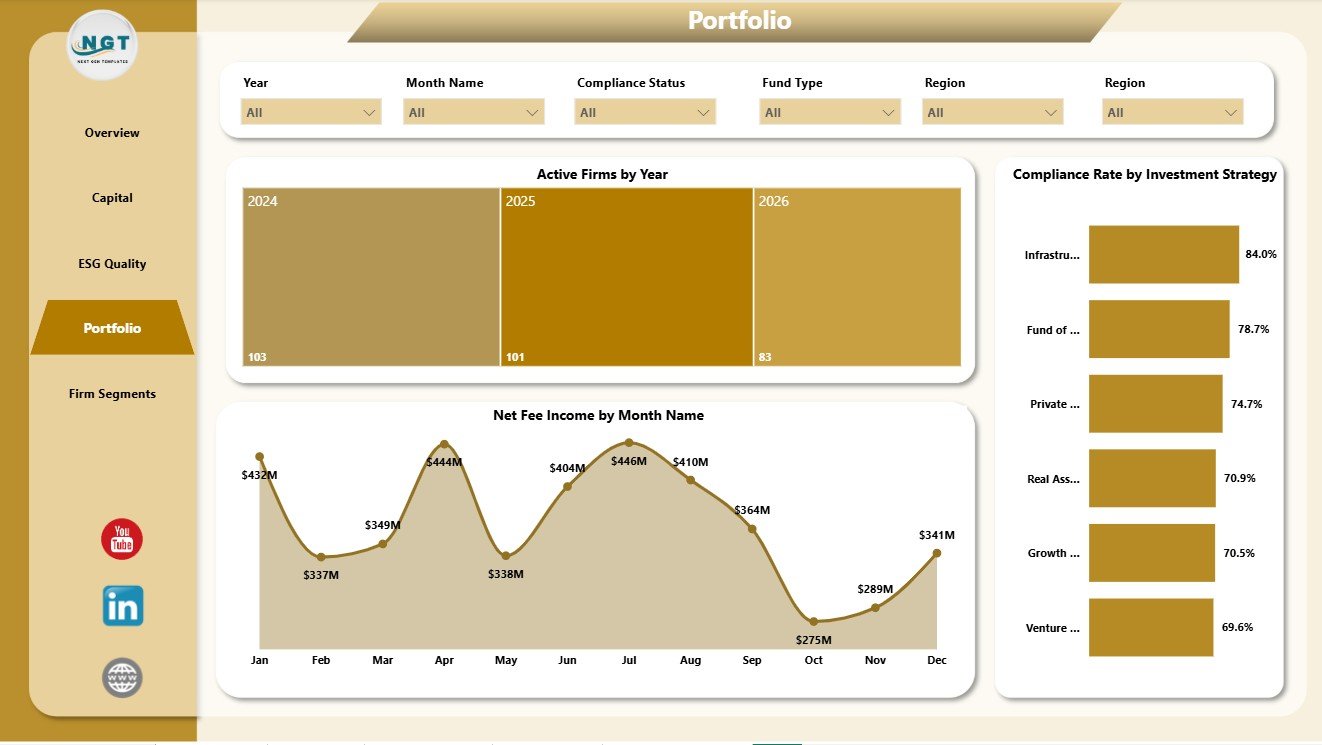Select the October $275M low point
This screenshot has width=1322, height=745.
pos(814,622)
